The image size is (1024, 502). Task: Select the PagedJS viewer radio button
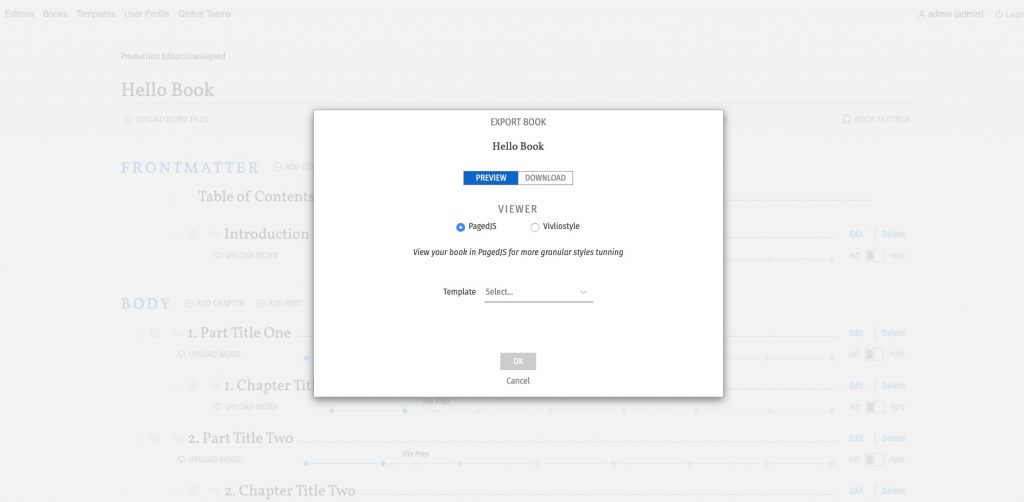pyautogui.click(x=460, y=227)
